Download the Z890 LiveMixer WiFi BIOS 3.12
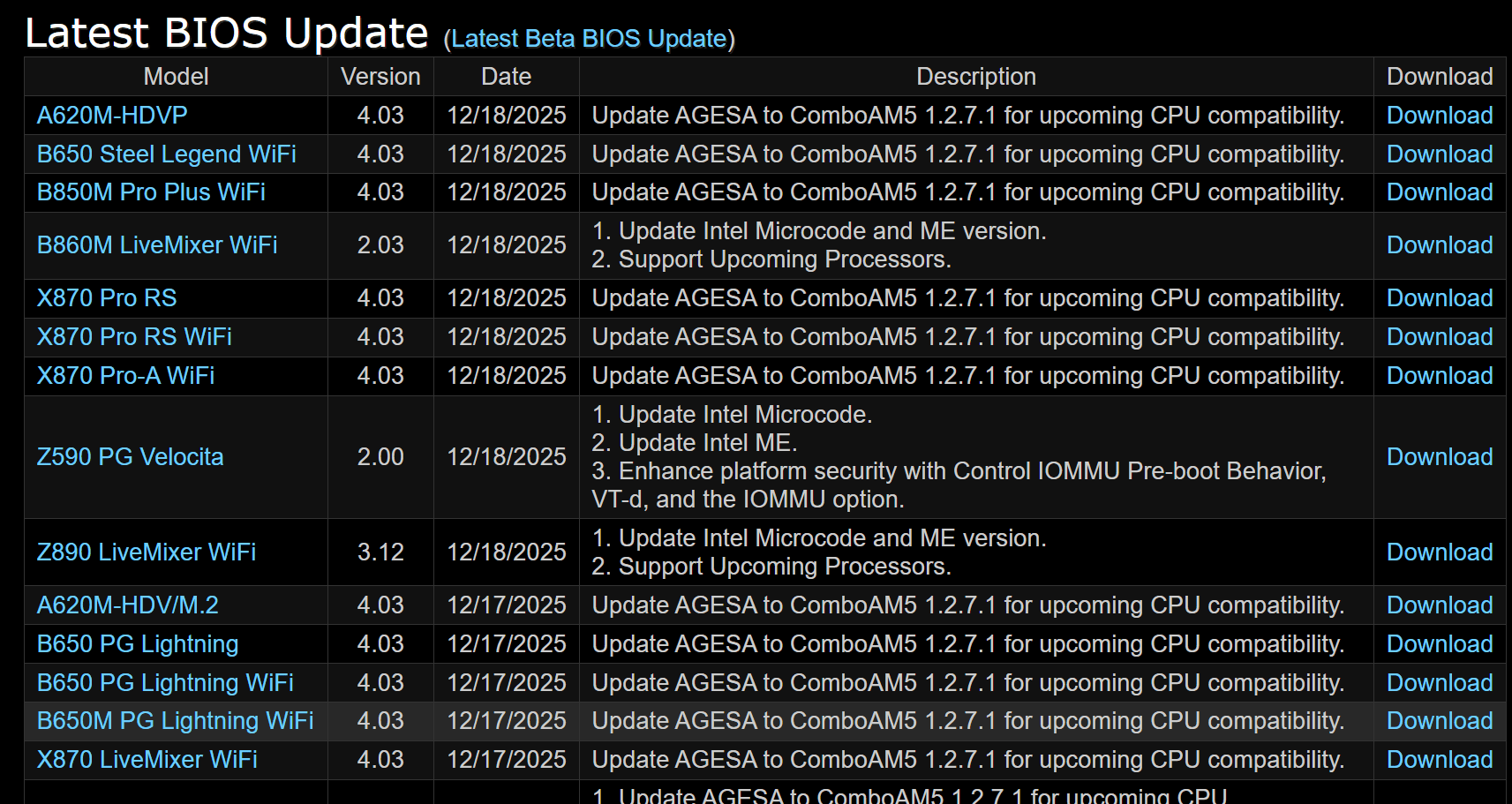1512x804 pixels. [x=1439, y=552]
